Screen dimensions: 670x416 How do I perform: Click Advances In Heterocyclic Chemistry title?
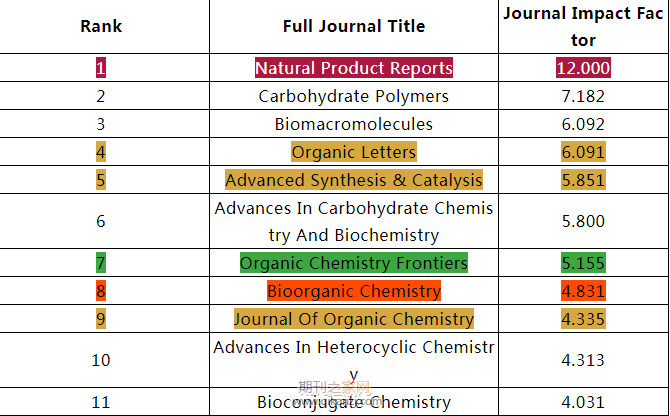353,360
